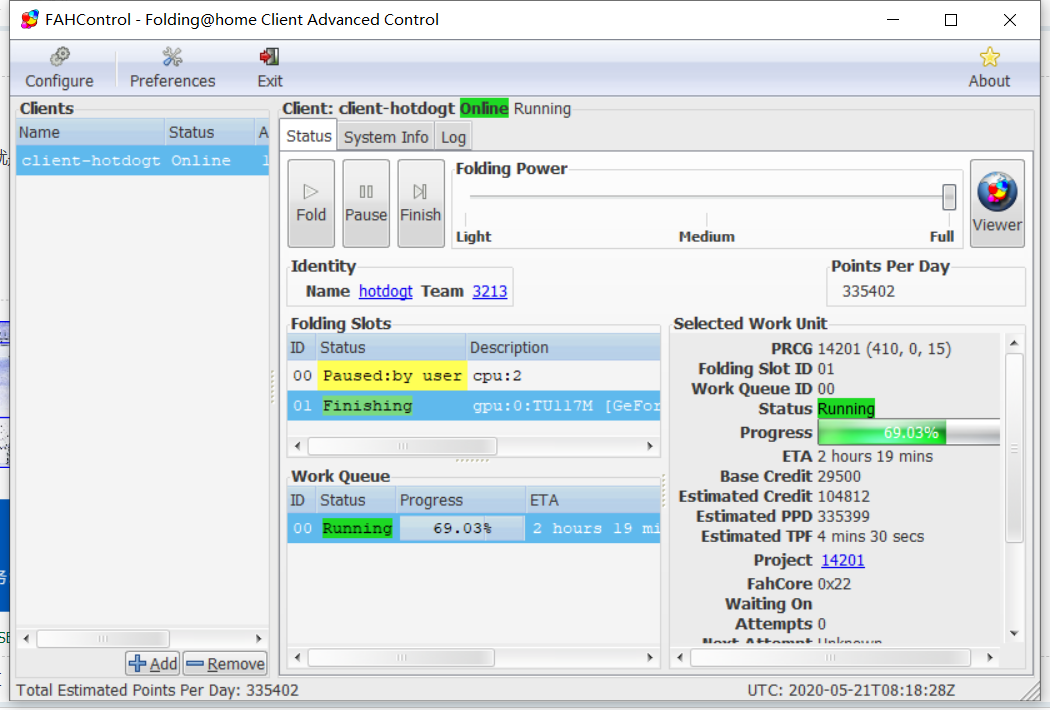Click the Folding Slots Description column header

pos(562,348)
